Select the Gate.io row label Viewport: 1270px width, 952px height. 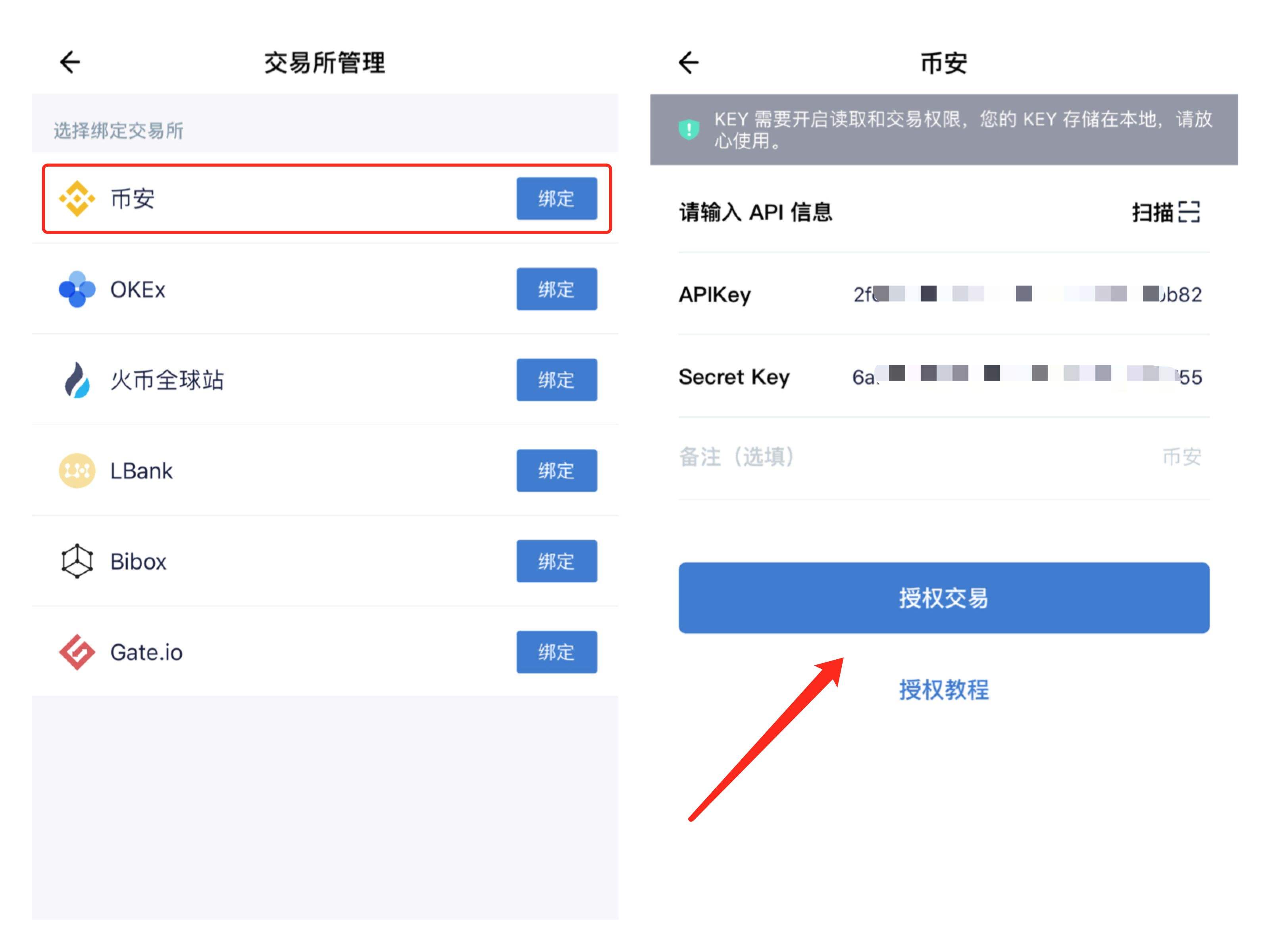tap(146, 653)
